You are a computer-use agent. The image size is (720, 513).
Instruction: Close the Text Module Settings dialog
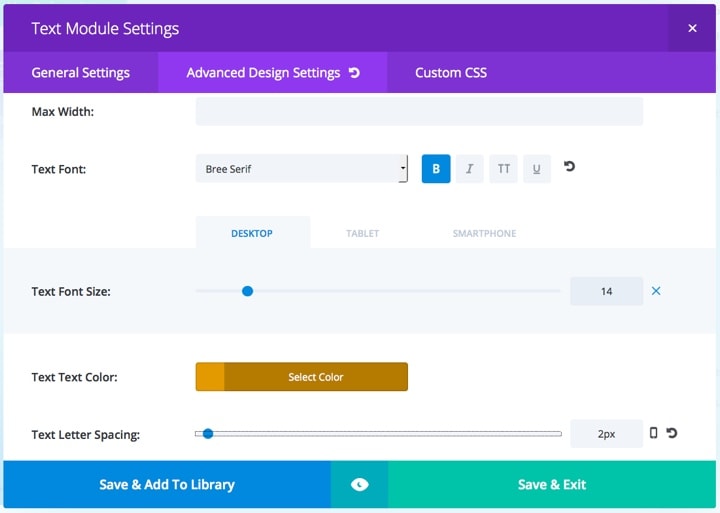click(x=692, y=28)
